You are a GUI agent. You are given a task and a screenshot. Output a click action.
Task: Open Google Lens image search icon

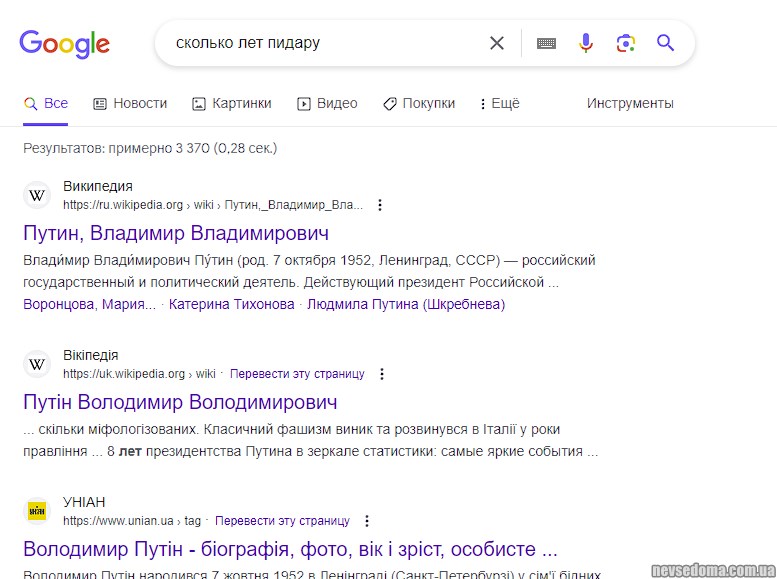pos(626,43)
